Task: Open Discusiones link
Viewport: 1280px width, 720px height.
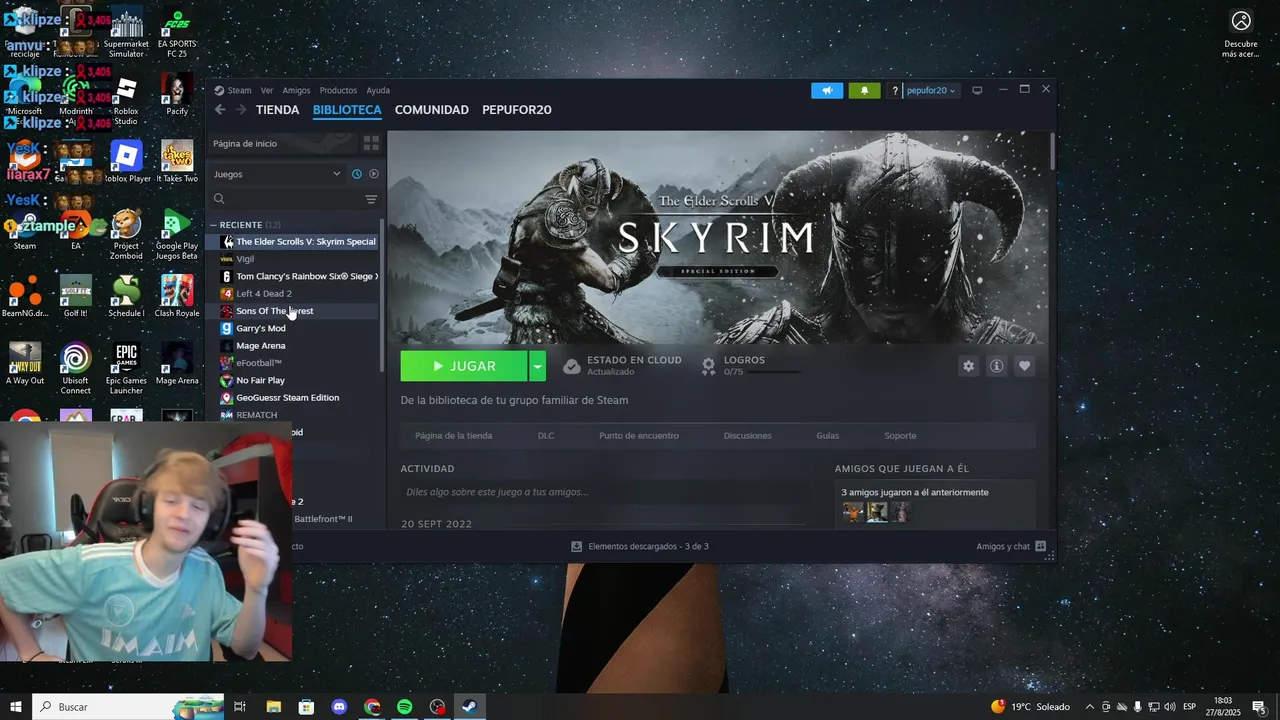Action: click(748, 436)
